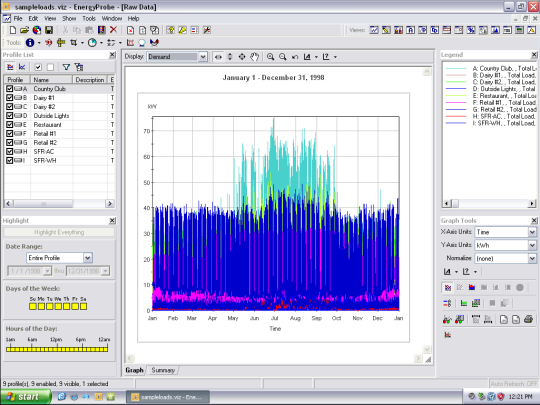Create a new file from toolbar
The width and height of the screenshot is (540, 405).
(13, 30)
